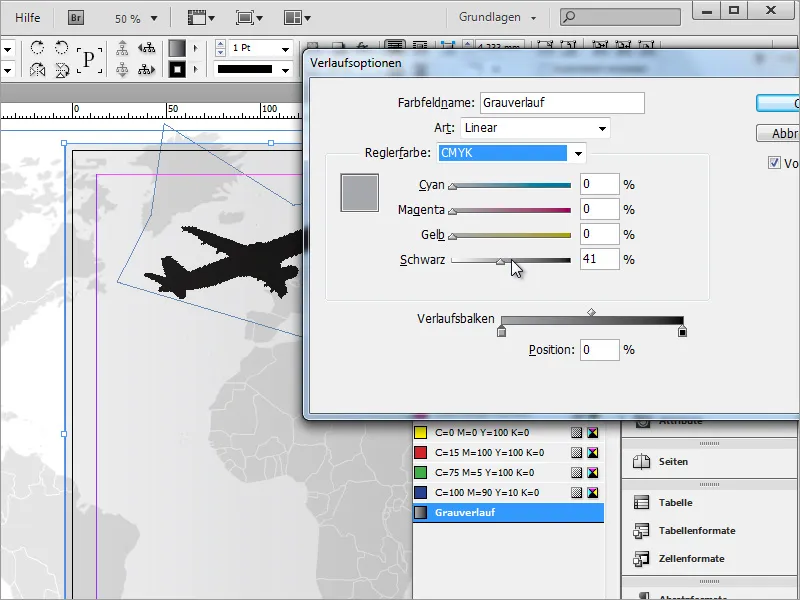Open the view options dropdown

201,18
